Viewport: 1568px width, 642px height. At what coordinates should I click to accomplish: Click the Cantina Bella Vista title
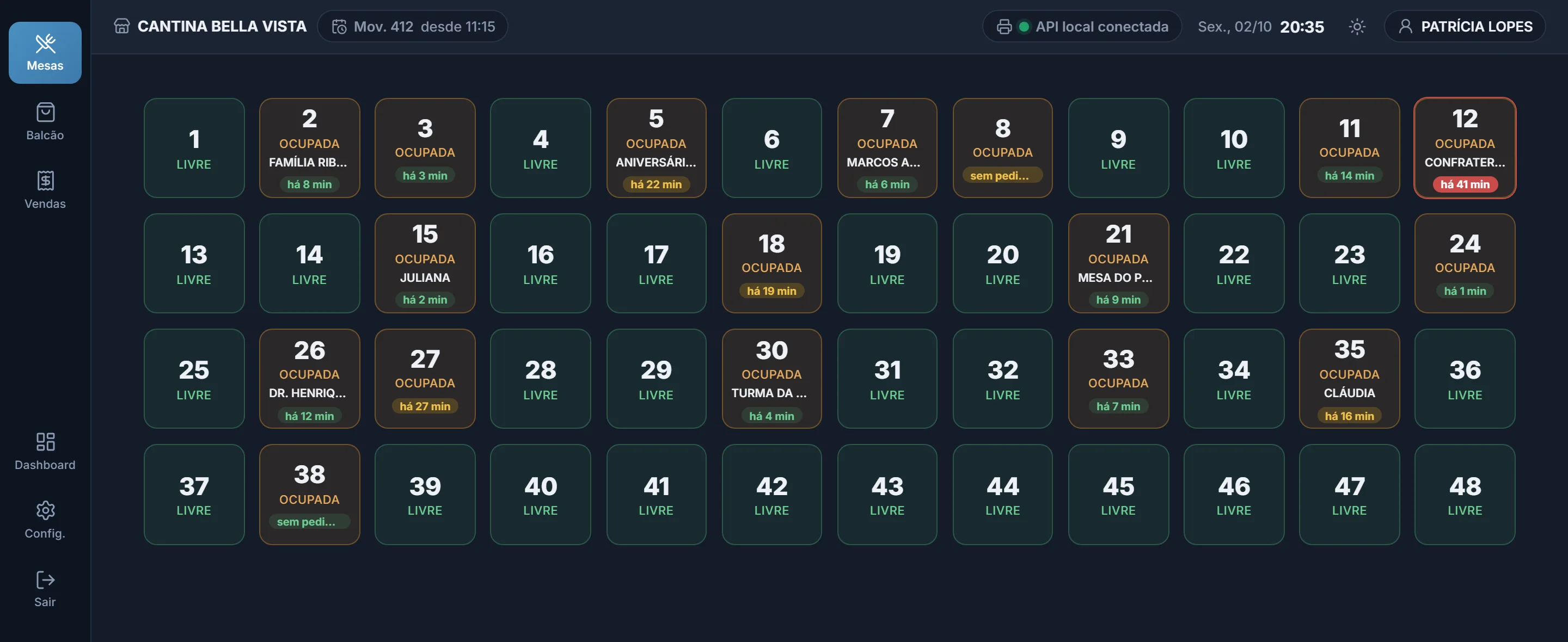point(222,26)
